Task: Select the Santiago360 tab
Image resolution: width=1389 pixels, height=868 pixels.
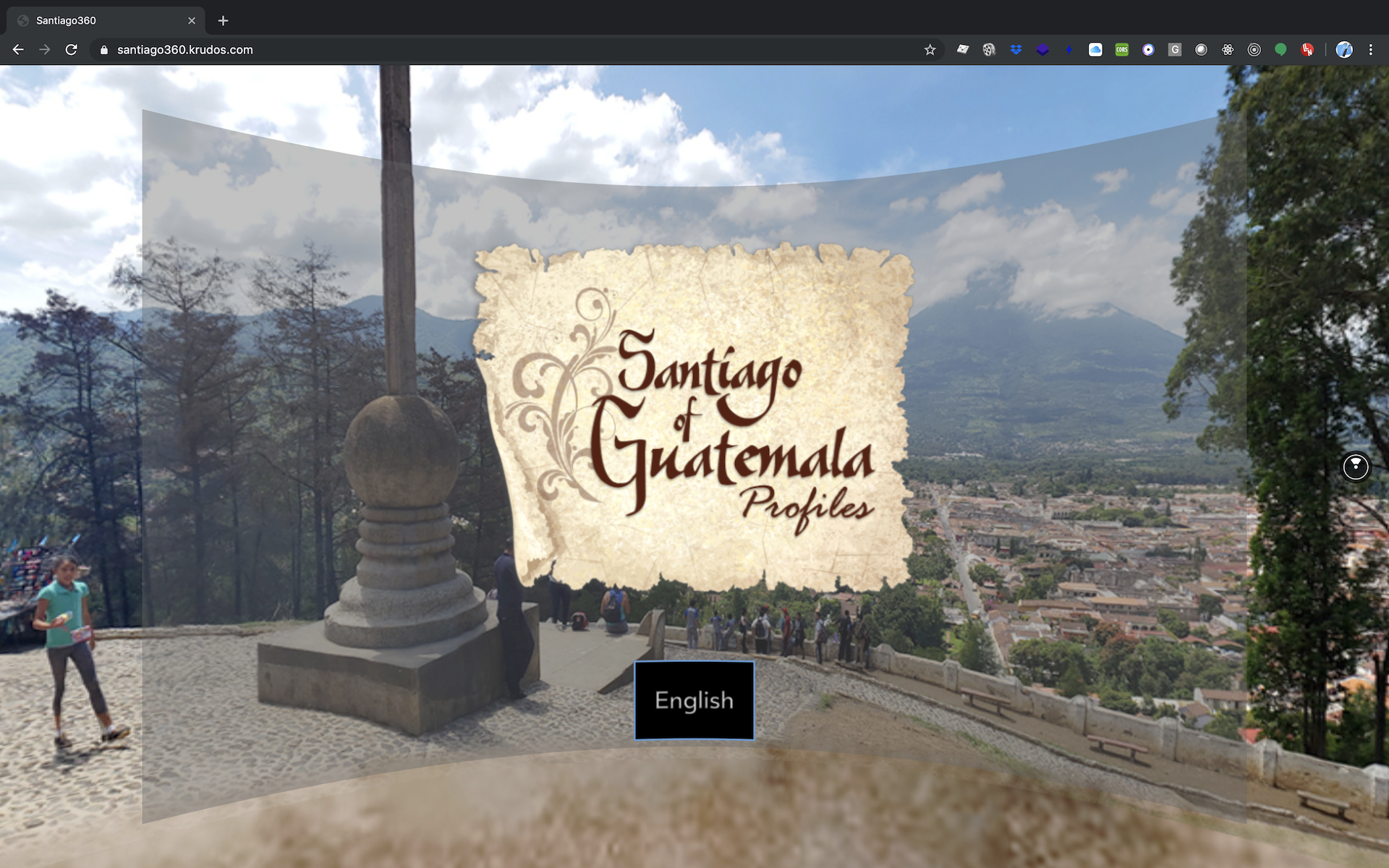Action: [101, 20]
